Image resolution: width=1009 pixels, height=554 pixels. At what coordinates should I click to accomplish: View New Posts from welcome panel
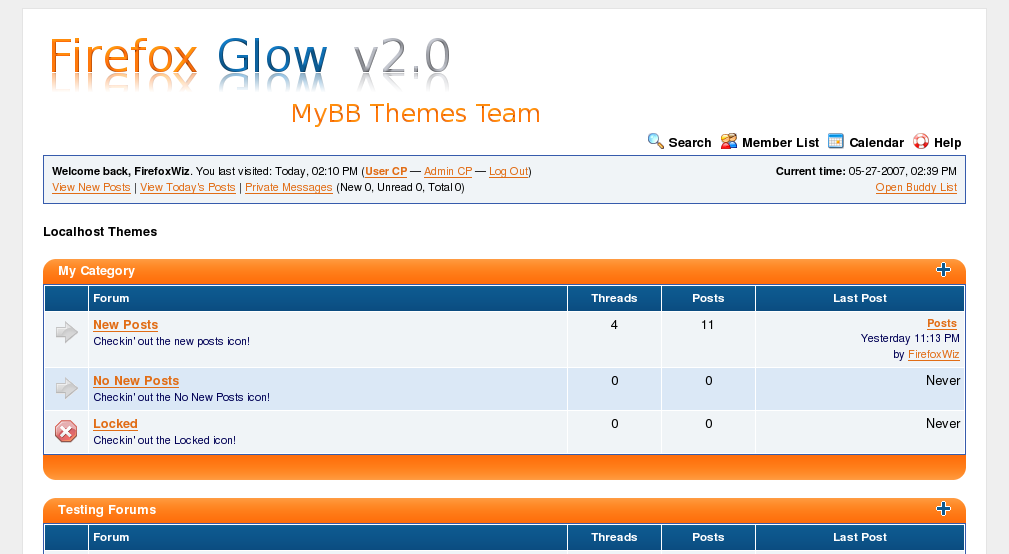click(x=91, y=188)
